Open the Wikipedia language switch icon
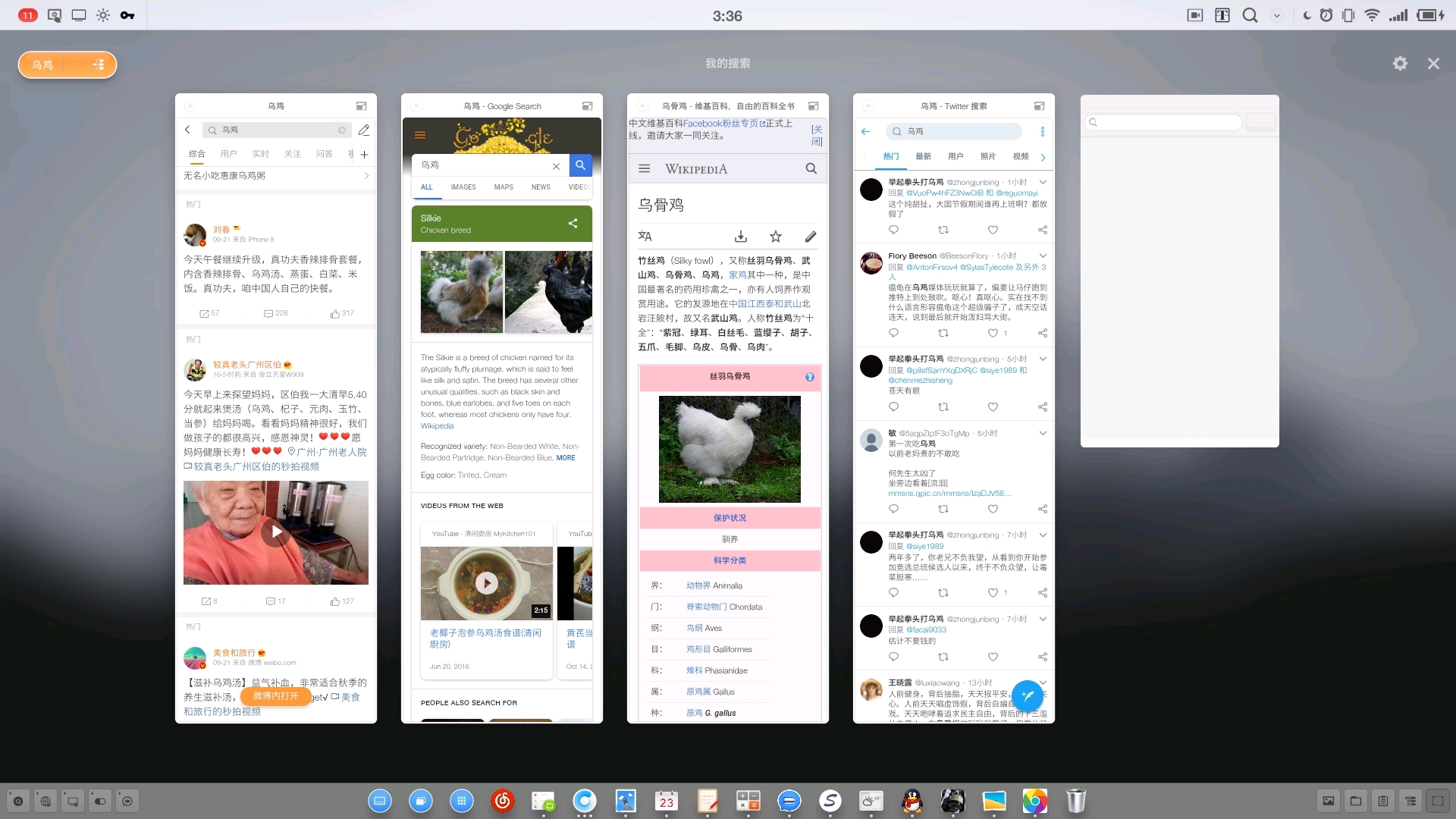 645,237
